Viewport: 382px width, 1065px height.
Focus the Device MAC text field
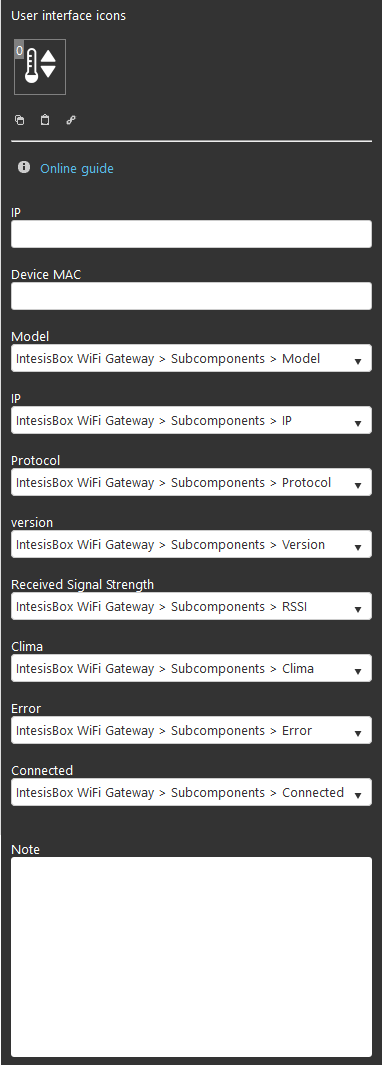point(192,296)
